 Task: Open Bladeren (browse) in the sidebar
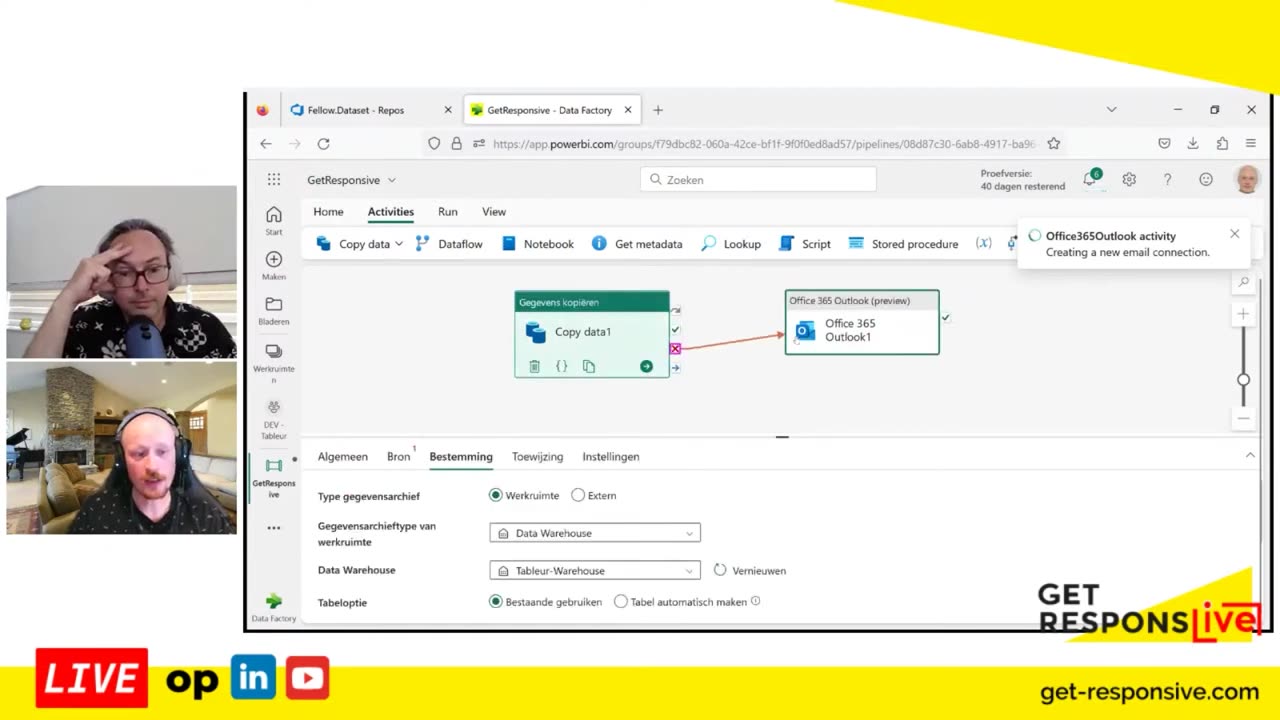[x=274, y=311]
